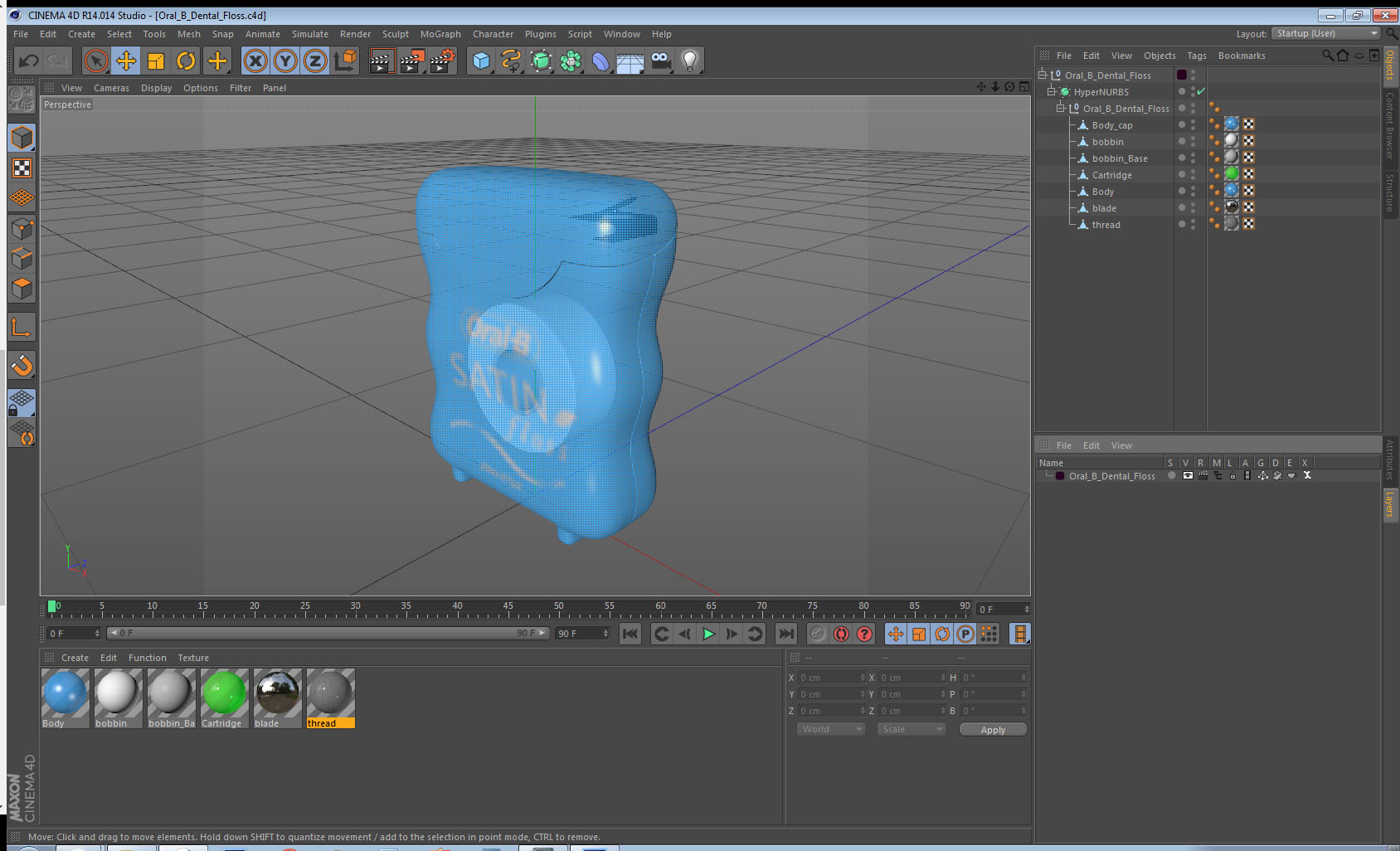Image resolution: width=1400 pixels, height=851 pixels.
Task: Toggle HyperNURBS enable checkmark
Action: (x=1201, y=91)
